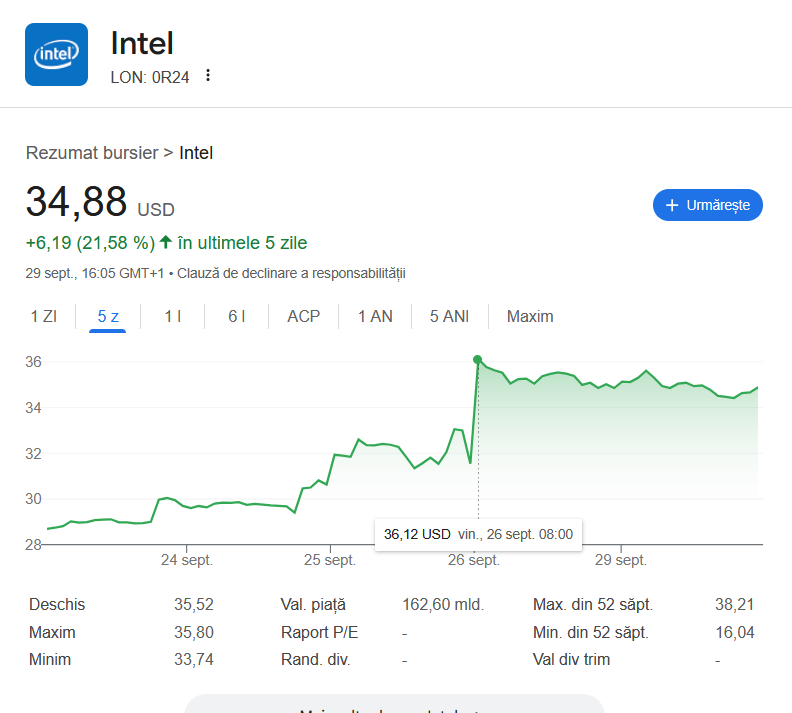Select the 5 z time range tab
792x713 pixels.
(x=108, y=316)
